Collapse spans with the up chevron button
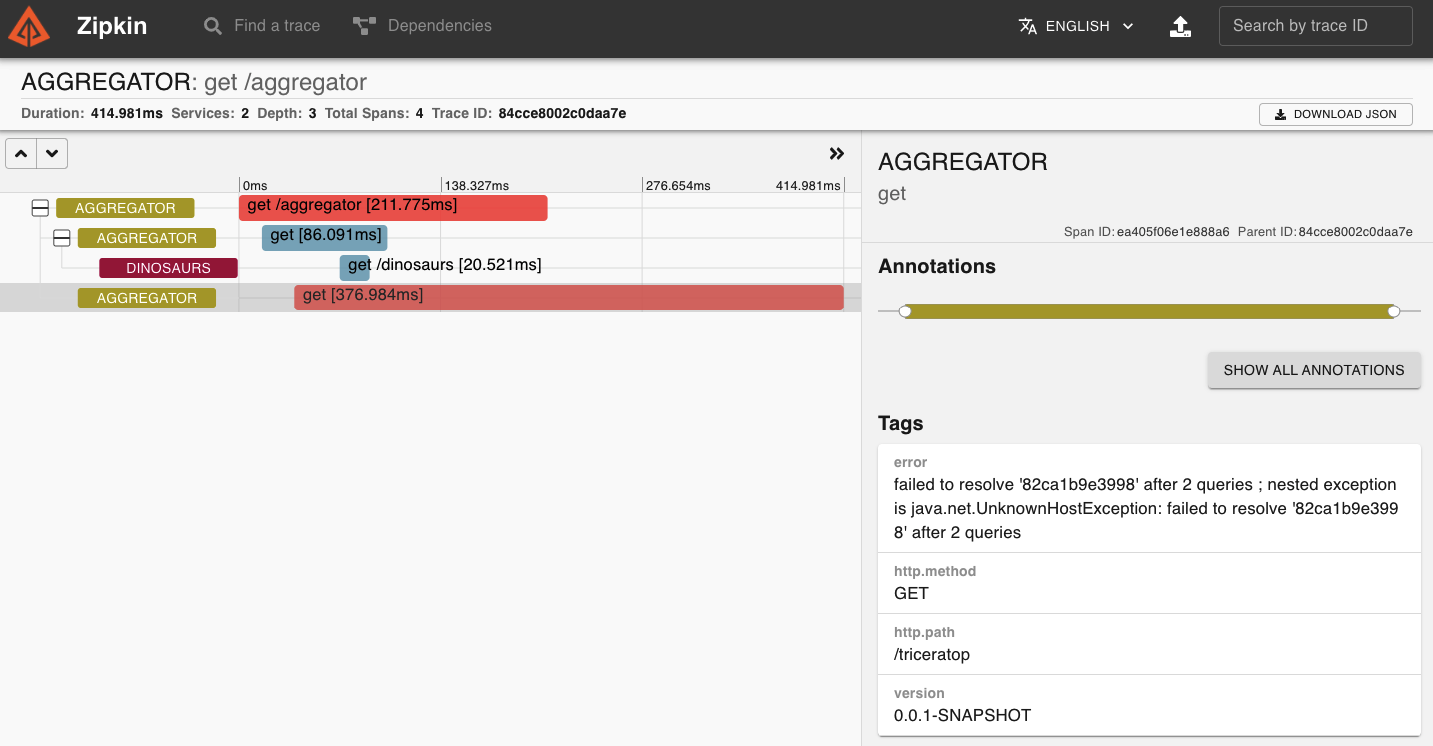This screenshot has height=746, width=1433. click(22, 154)
